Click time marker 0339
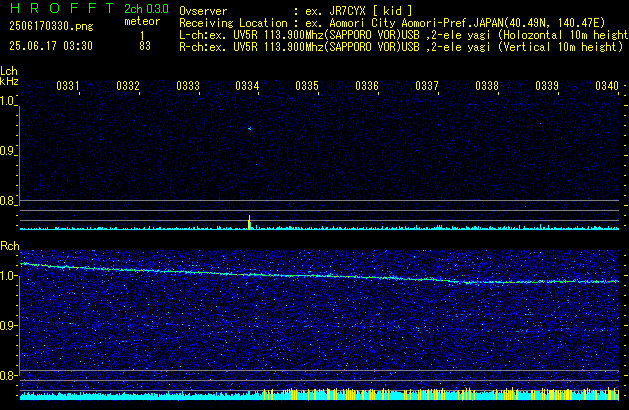 pyautogui.click(x=547, y=86)
